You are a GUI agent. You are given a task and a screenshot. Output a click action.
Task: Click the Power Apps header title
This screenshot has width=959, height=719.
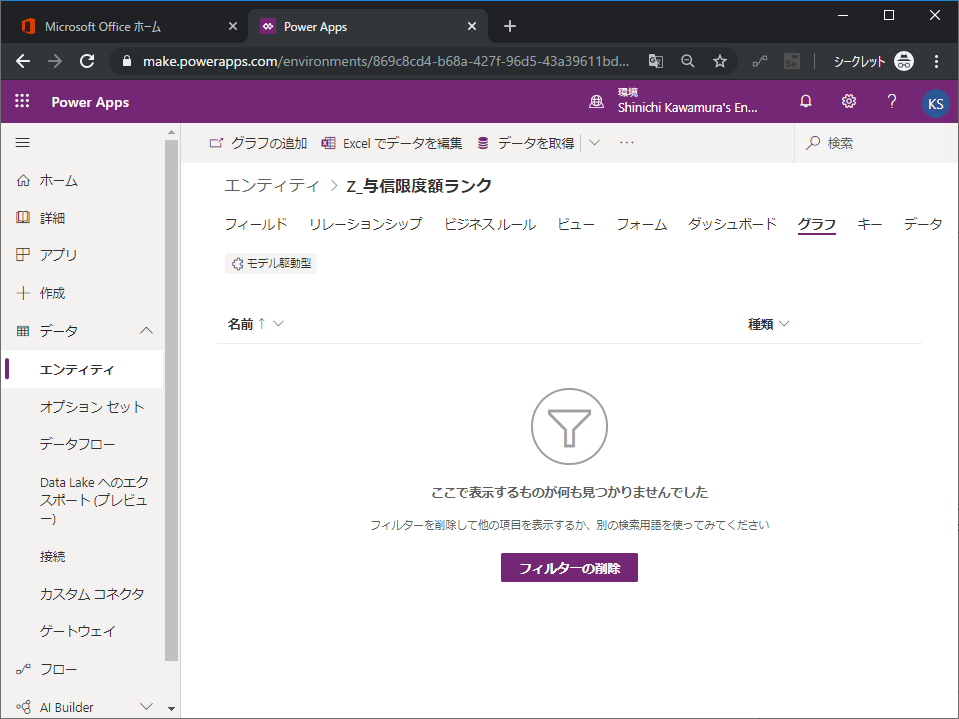90,102
